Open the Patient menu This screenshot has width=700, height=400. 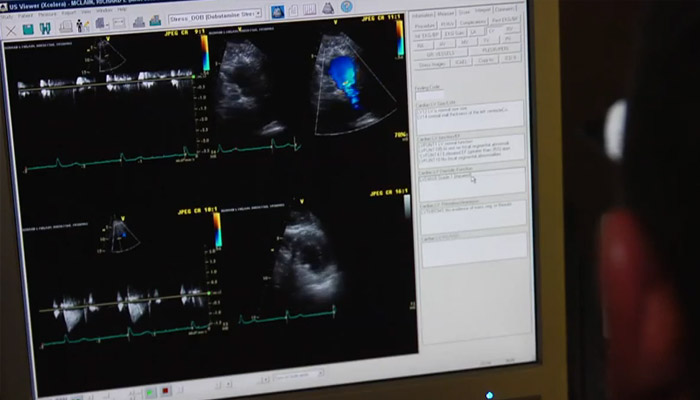pyautogui.click(x=25, y=16)
